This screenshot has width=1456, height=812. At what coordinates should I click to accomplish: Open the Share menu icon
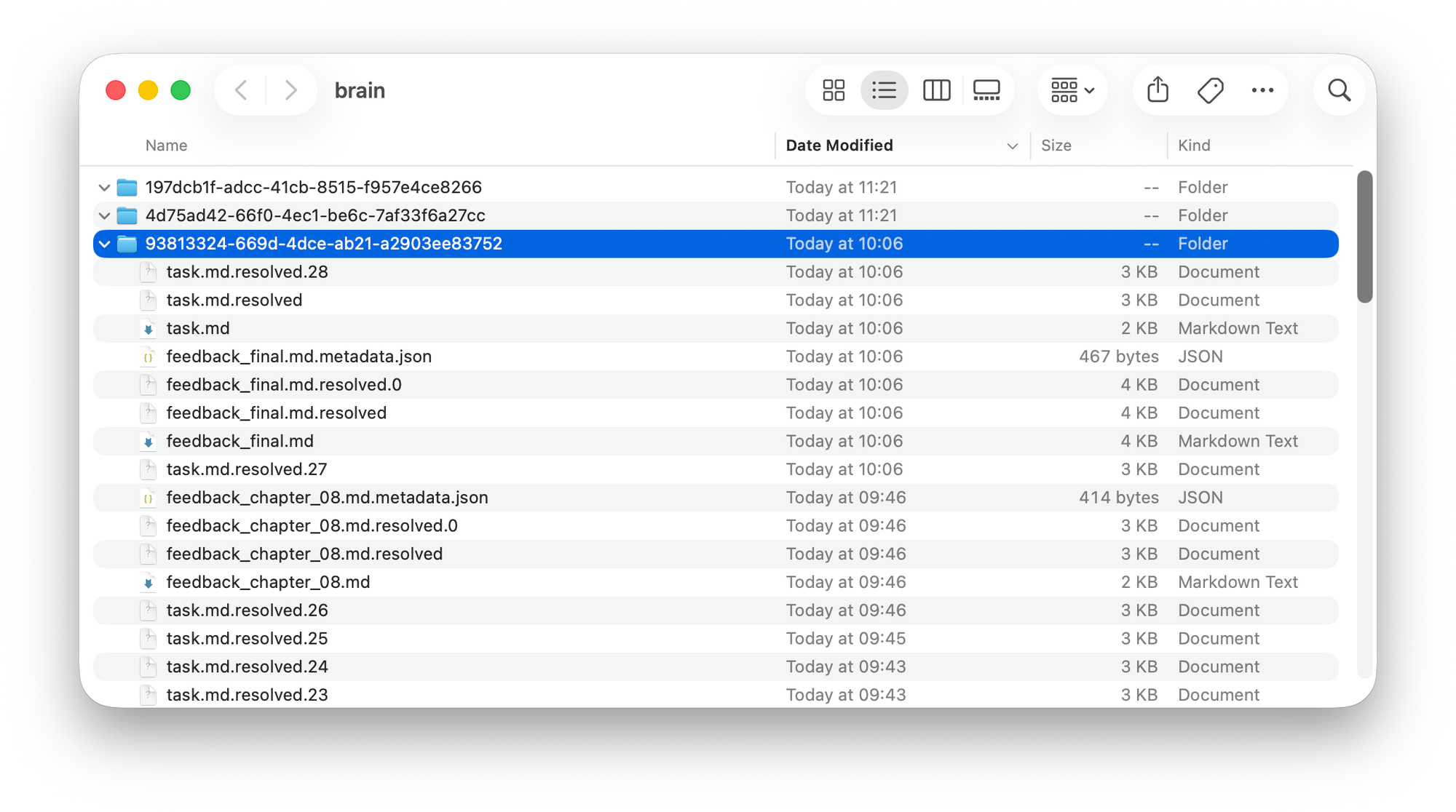1158,90
